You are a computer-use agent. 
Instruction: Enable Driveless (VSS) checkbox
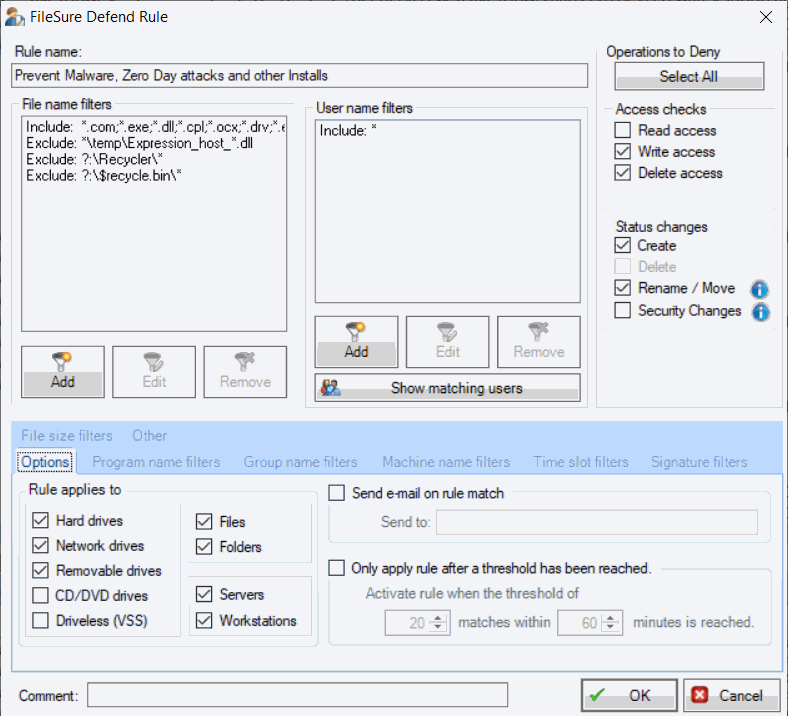(x=40, y=621)
